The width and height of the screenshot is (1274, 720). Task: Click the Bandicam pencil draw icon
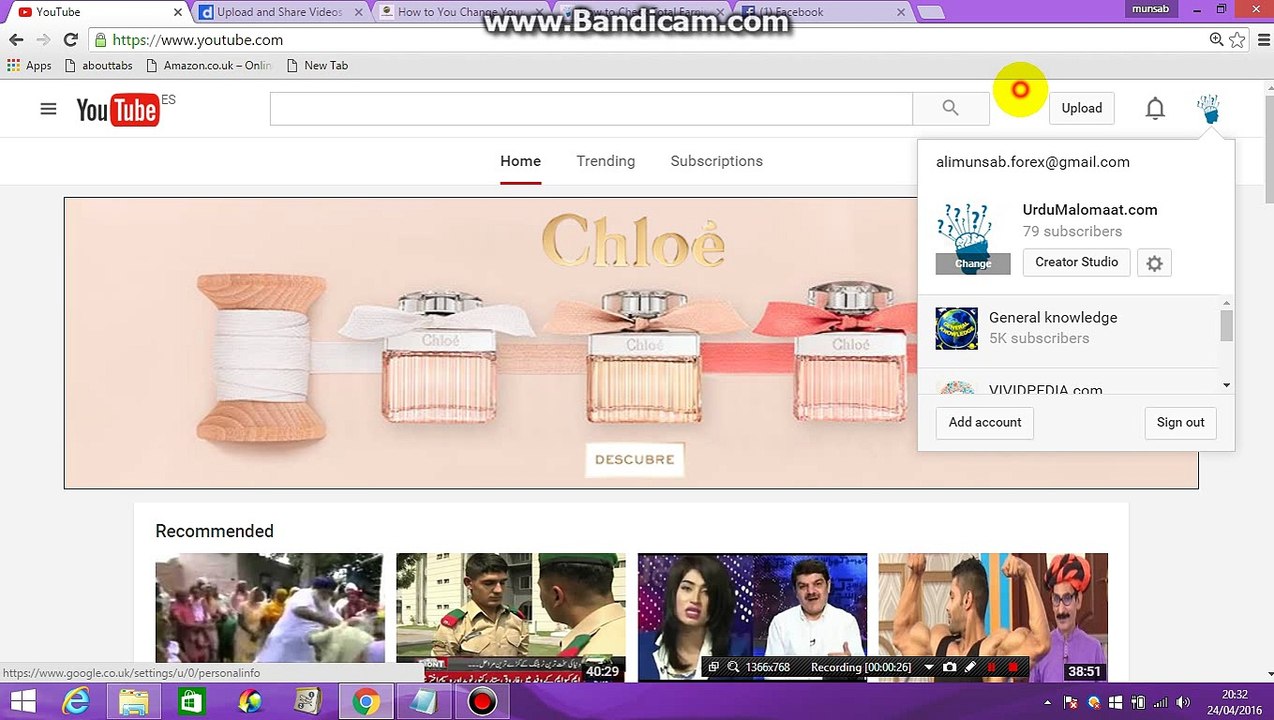[970, 667]
